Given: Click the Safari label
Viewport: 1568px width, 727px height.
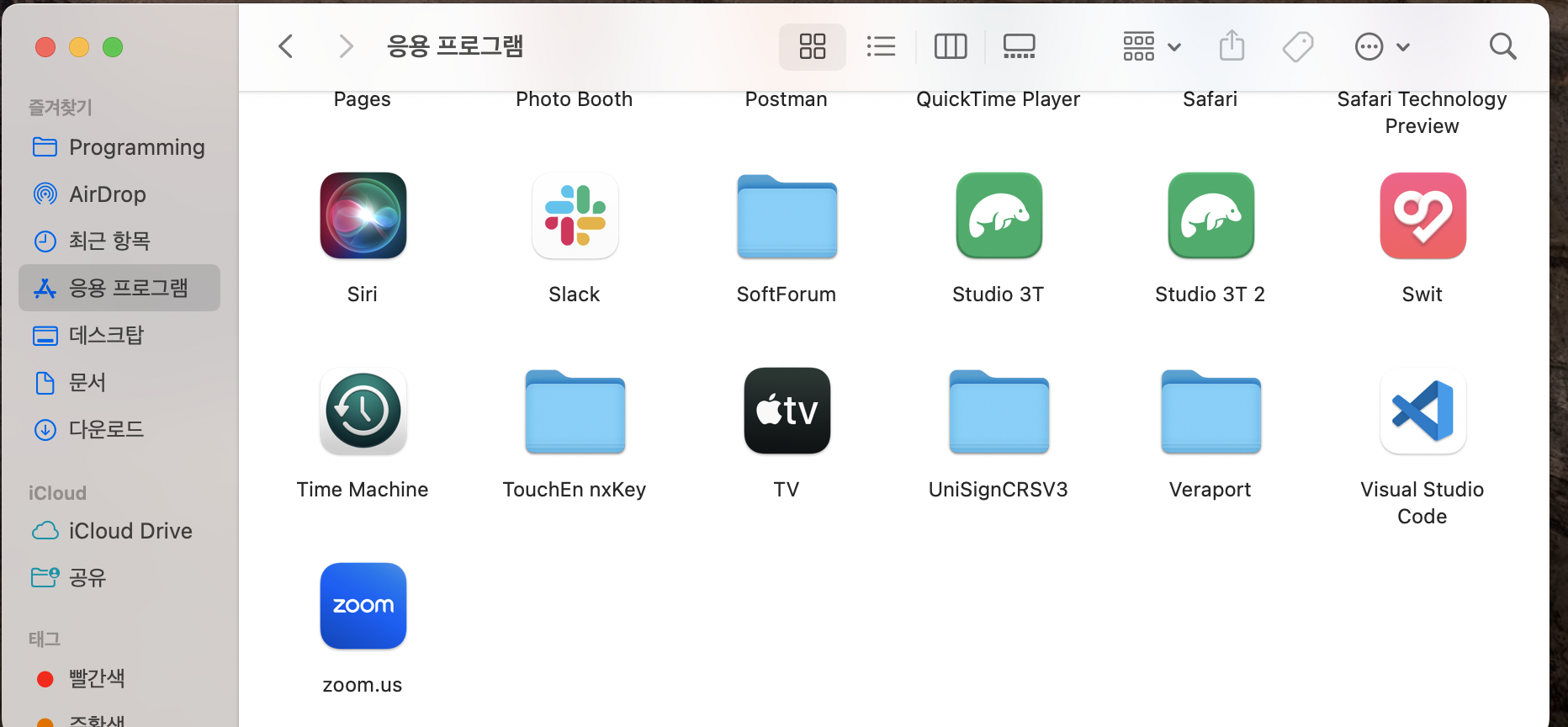Looking at the screenshot, I should coord(1210,99).
